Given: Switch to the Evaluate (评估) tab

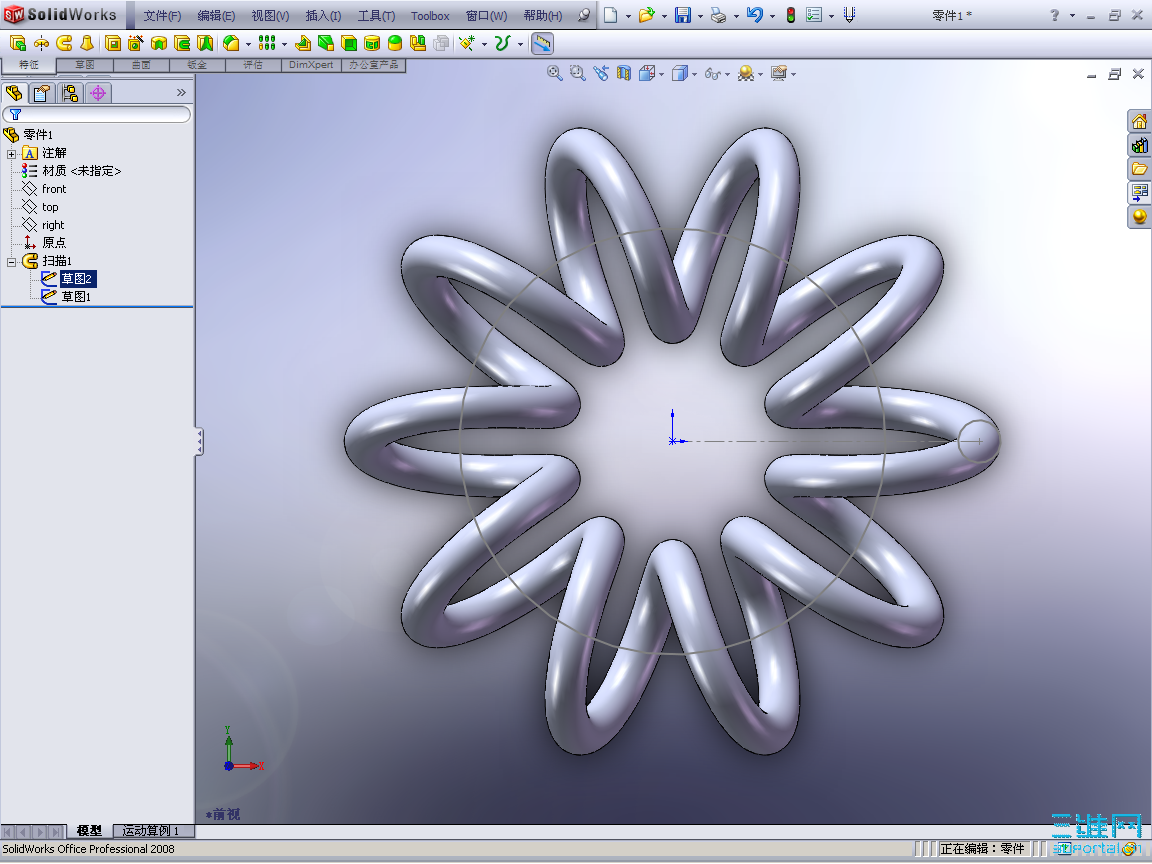Looking at the screenshot, I should click(253, 65).
